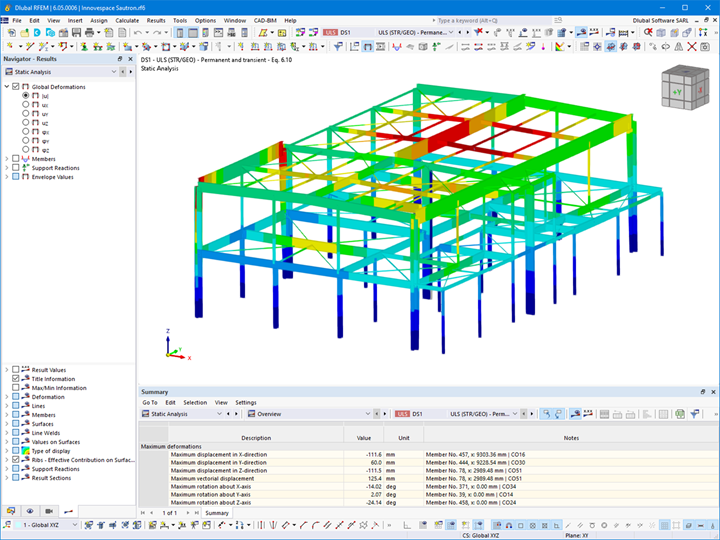The height and width of the screenshot is (540, 720).
Task: Uncheck Global Deformations checkbox
Action: click(x=16, y=86)
